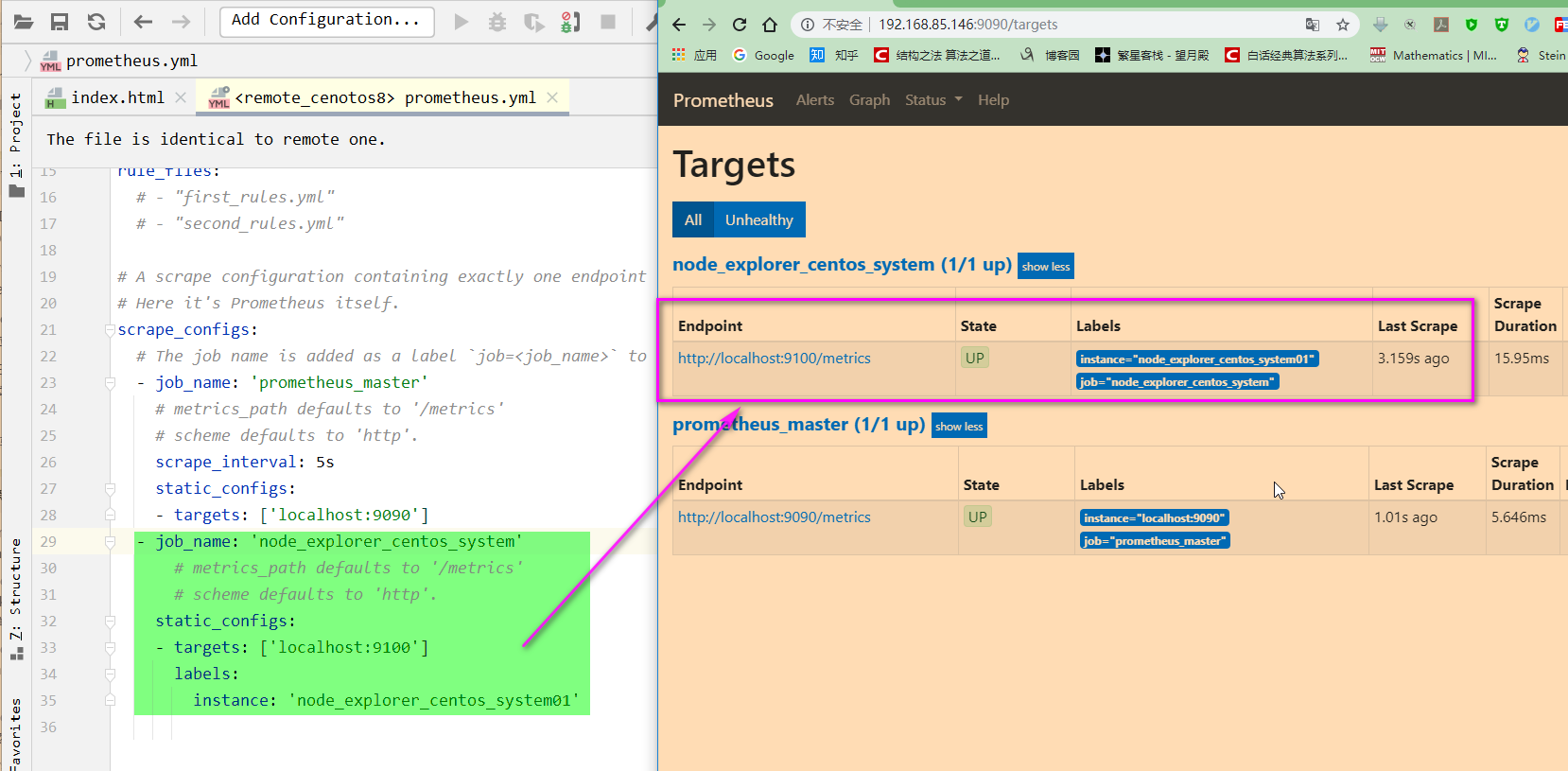This screenshot has width=1568, height=771.
Task: Open the 应用 apps grid bookmark
Action: click(694, 55)
